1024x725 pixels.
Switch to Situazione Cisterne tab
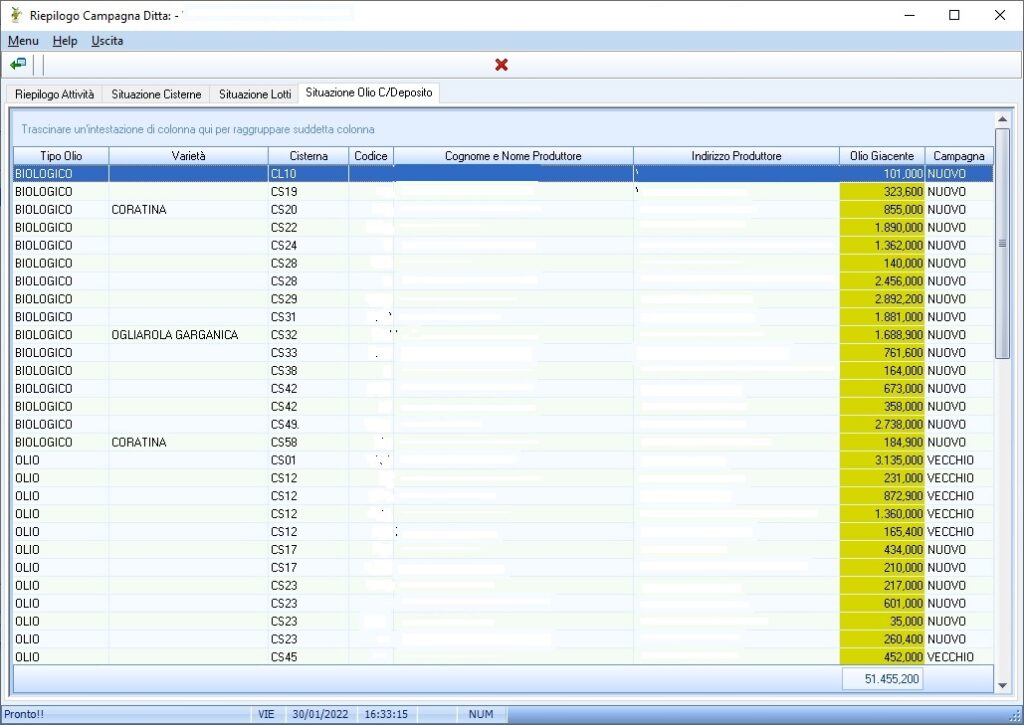click(x=156, y=94)
